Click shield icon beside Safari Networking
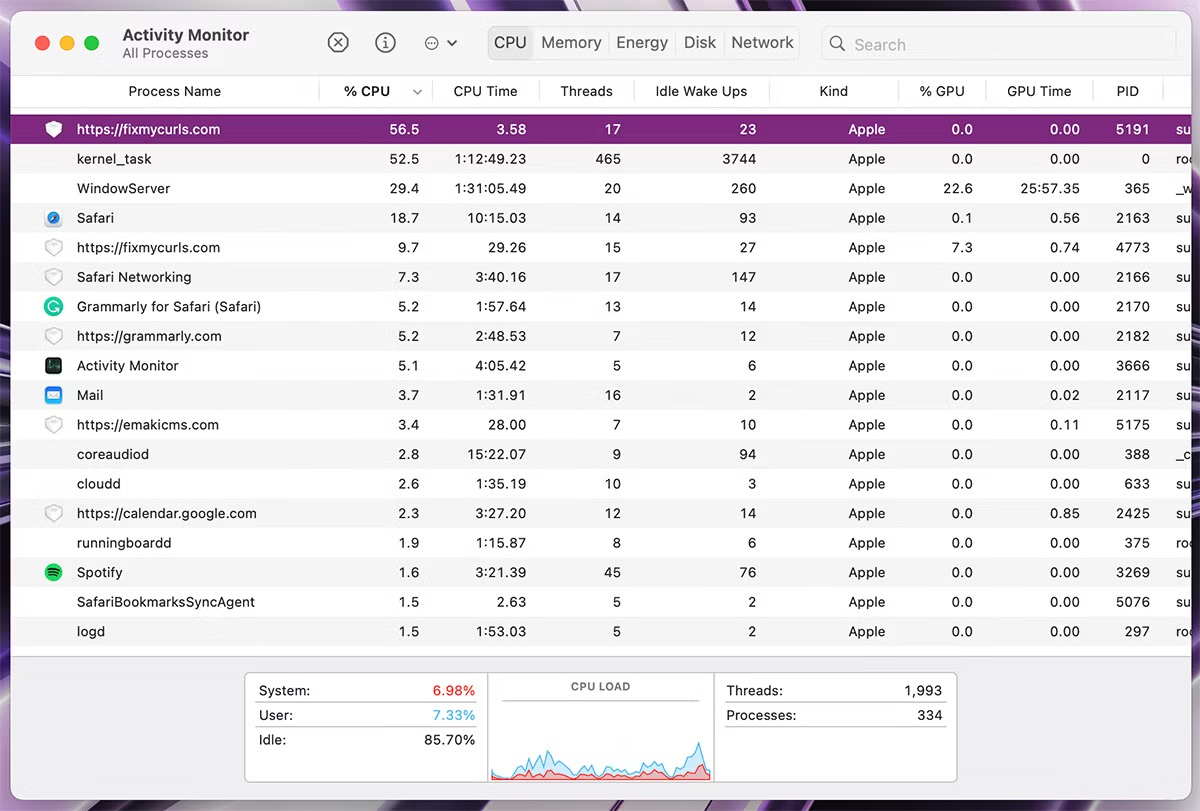Viewport: 1200px width, 811px height. tap(54, 277)
